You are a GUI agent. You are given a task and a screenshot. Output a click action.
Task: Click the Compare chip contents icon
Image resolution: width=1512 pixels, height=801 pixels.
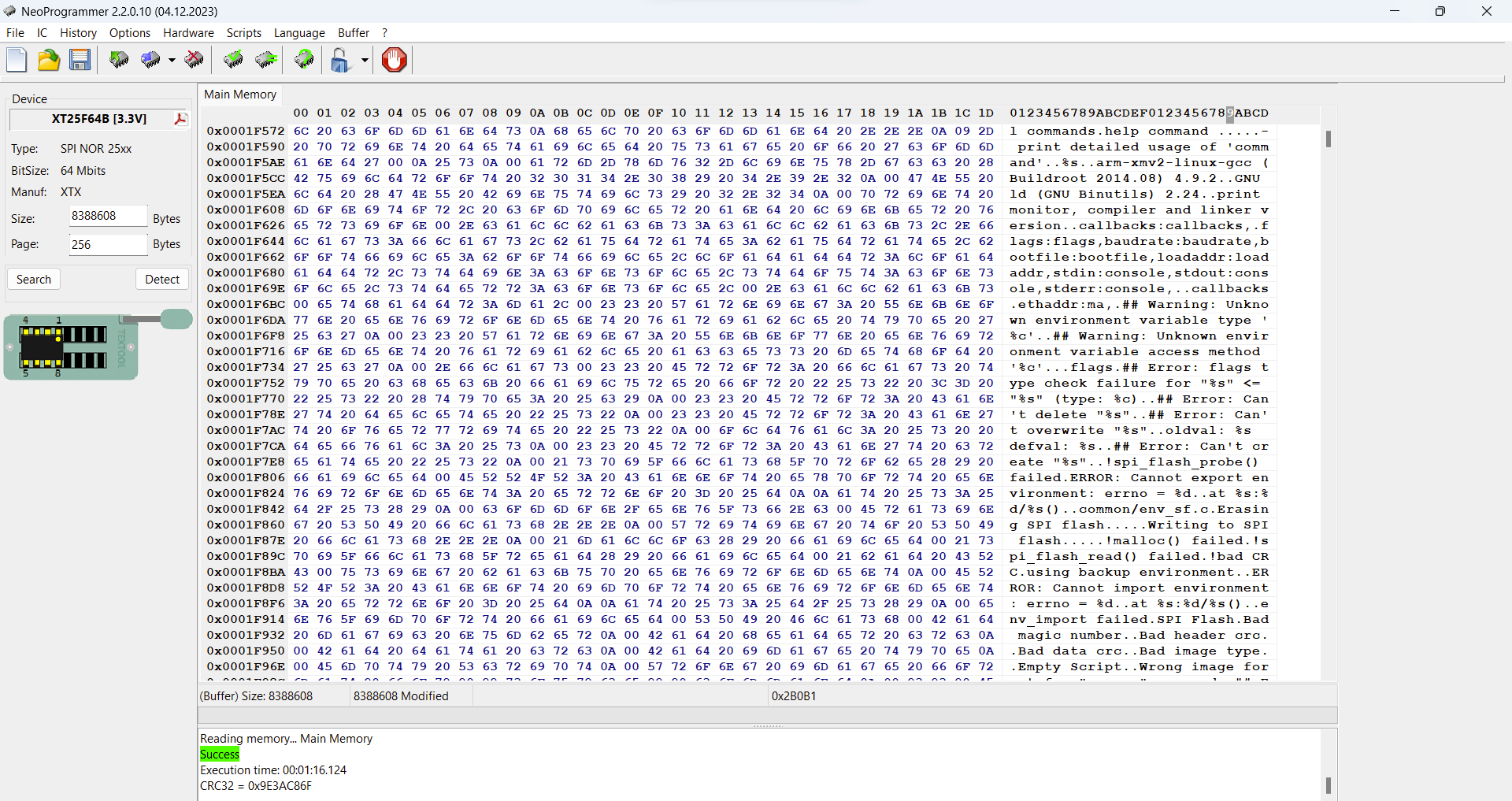[x=265, y=60]
